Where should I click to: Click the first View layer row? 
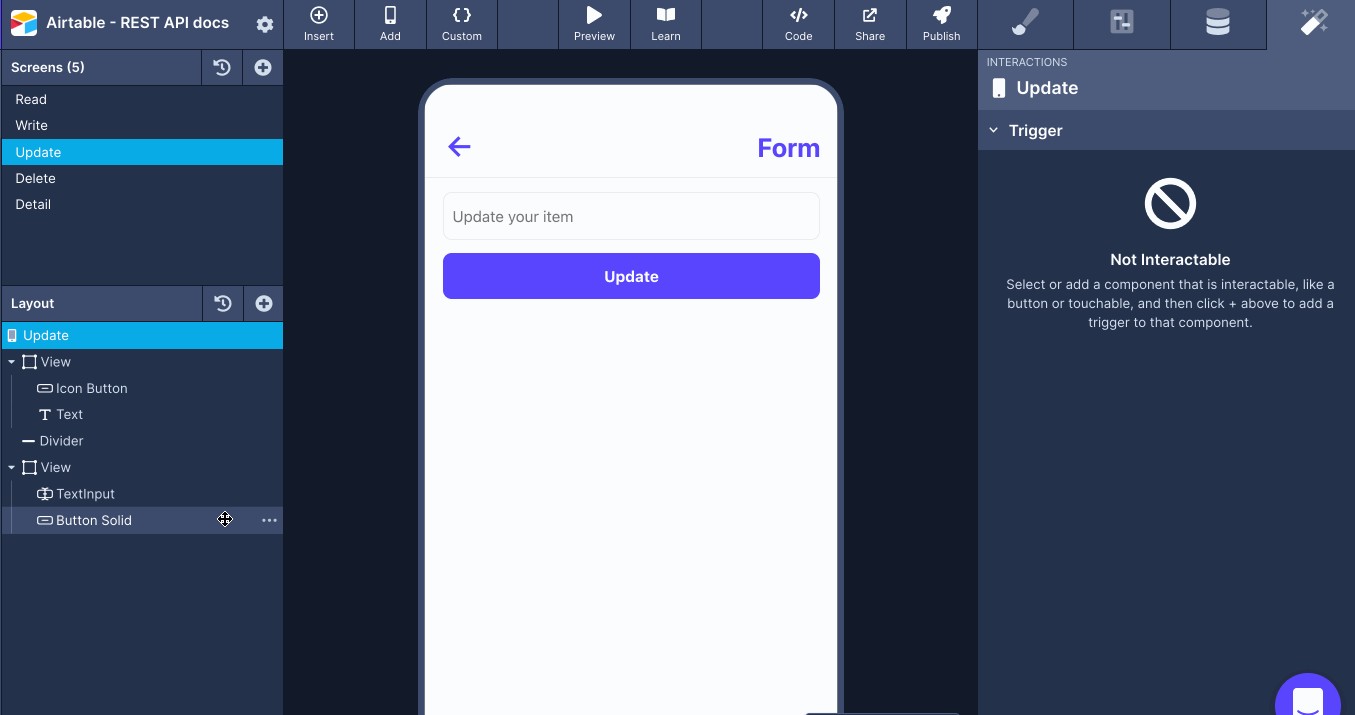[x=142, y=362]
